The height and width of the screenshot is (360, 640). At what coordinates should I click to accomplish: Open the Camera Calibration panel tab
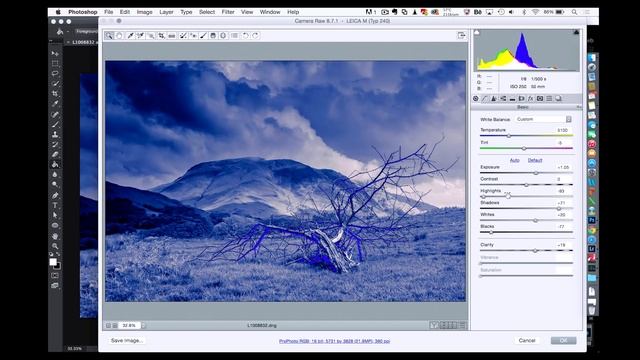click(540, 99)
